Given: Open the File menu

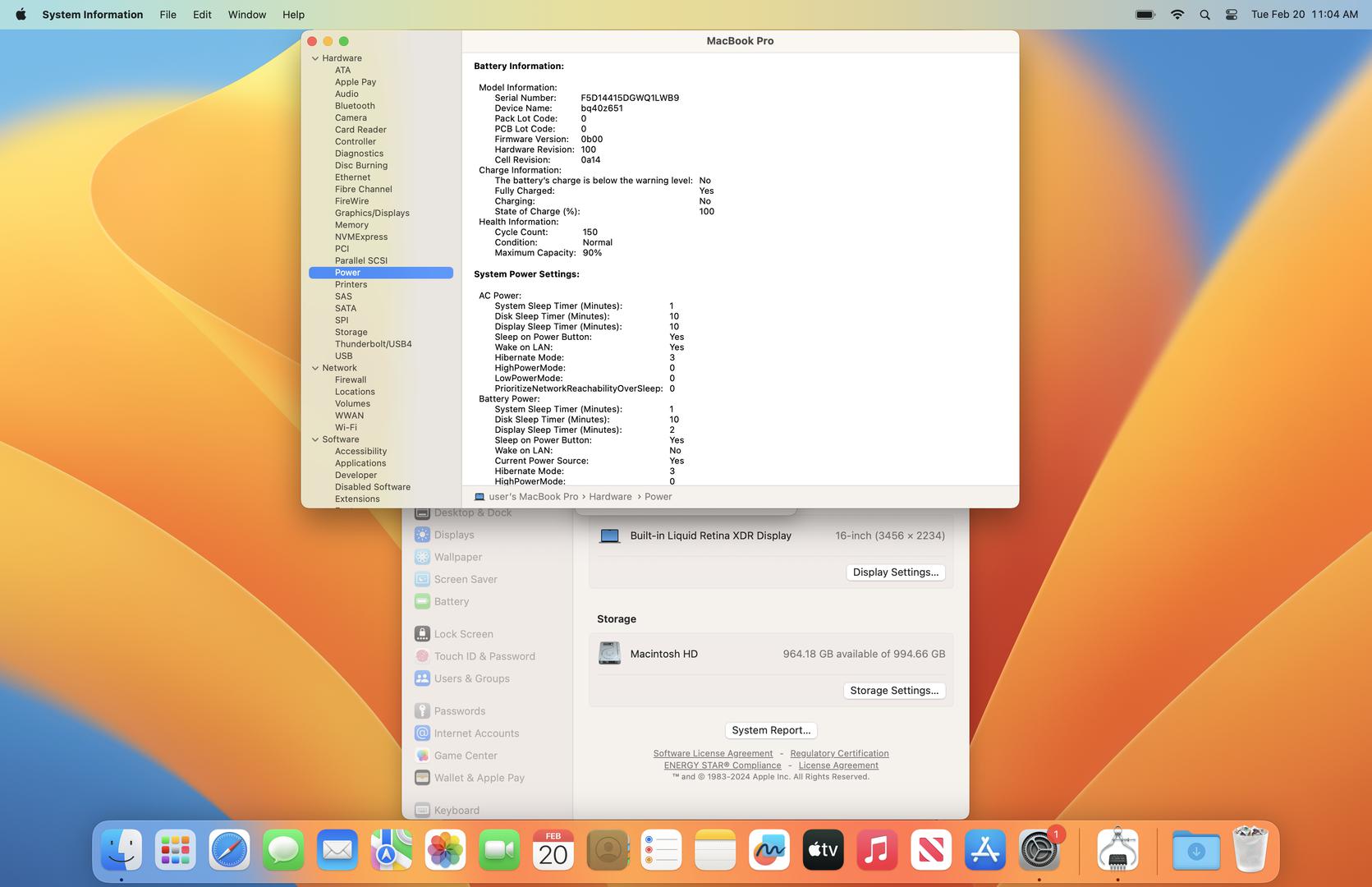Looking at the screenshot, I should (167, 15).
